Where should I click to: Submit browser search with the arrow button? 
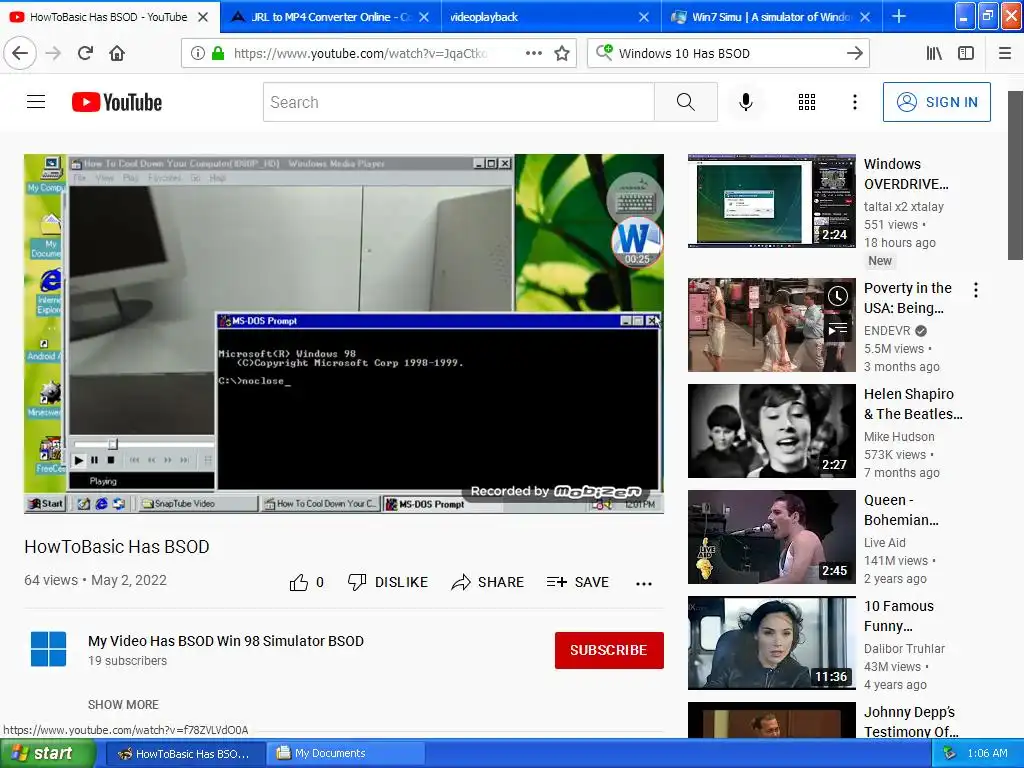pos(854,54)
